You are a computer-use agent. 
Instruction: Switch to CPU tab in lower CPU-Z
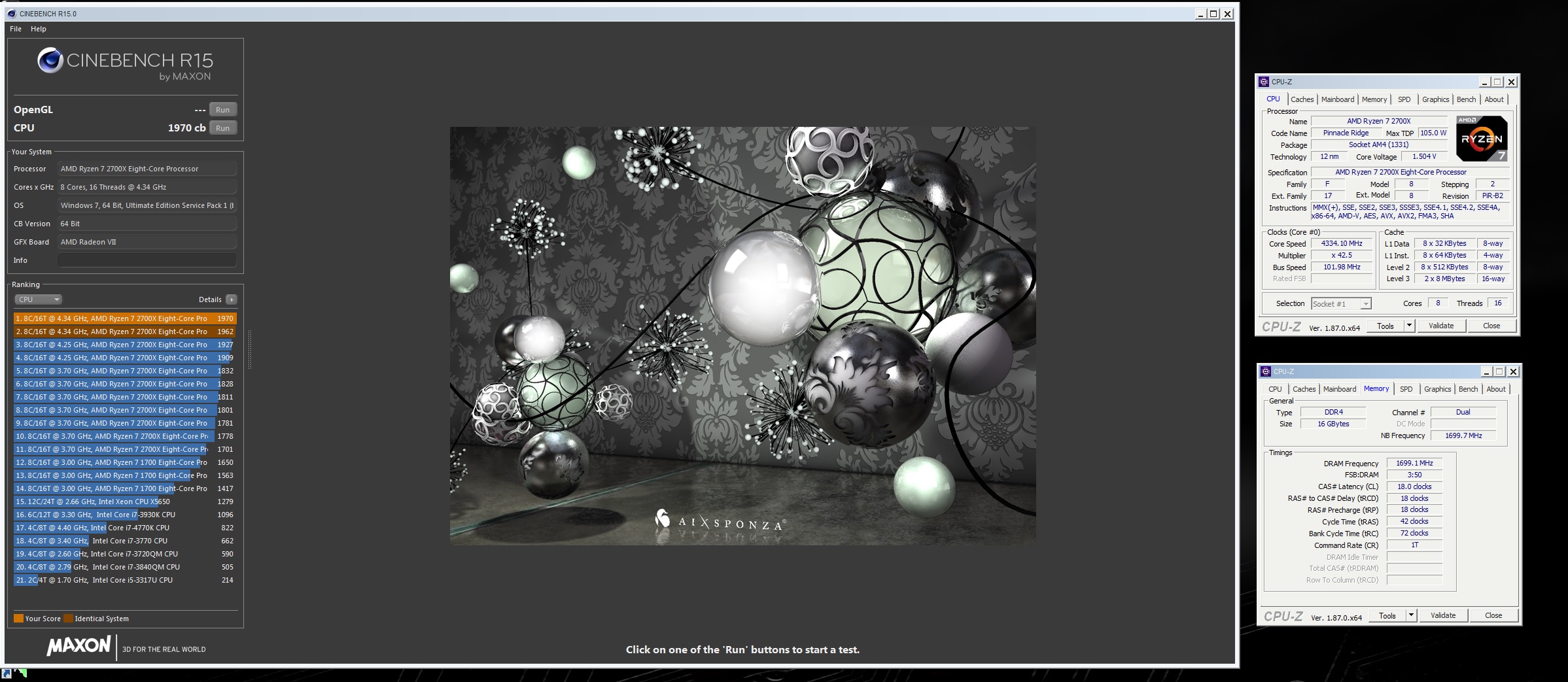pos(1275,389)
